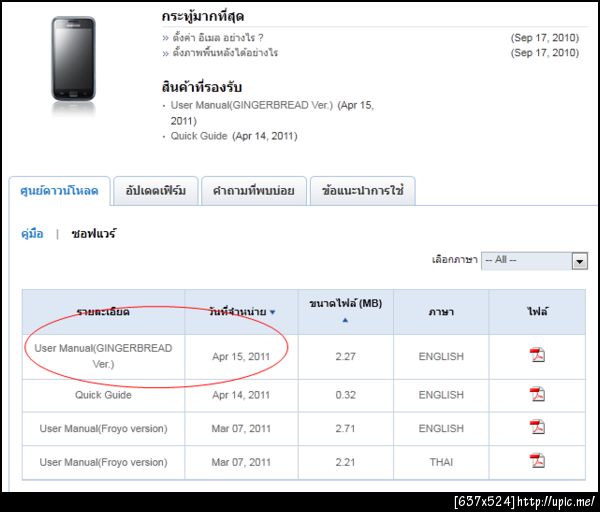
Task: Click the 2.27 file size cell
Action: click(346, 357)
